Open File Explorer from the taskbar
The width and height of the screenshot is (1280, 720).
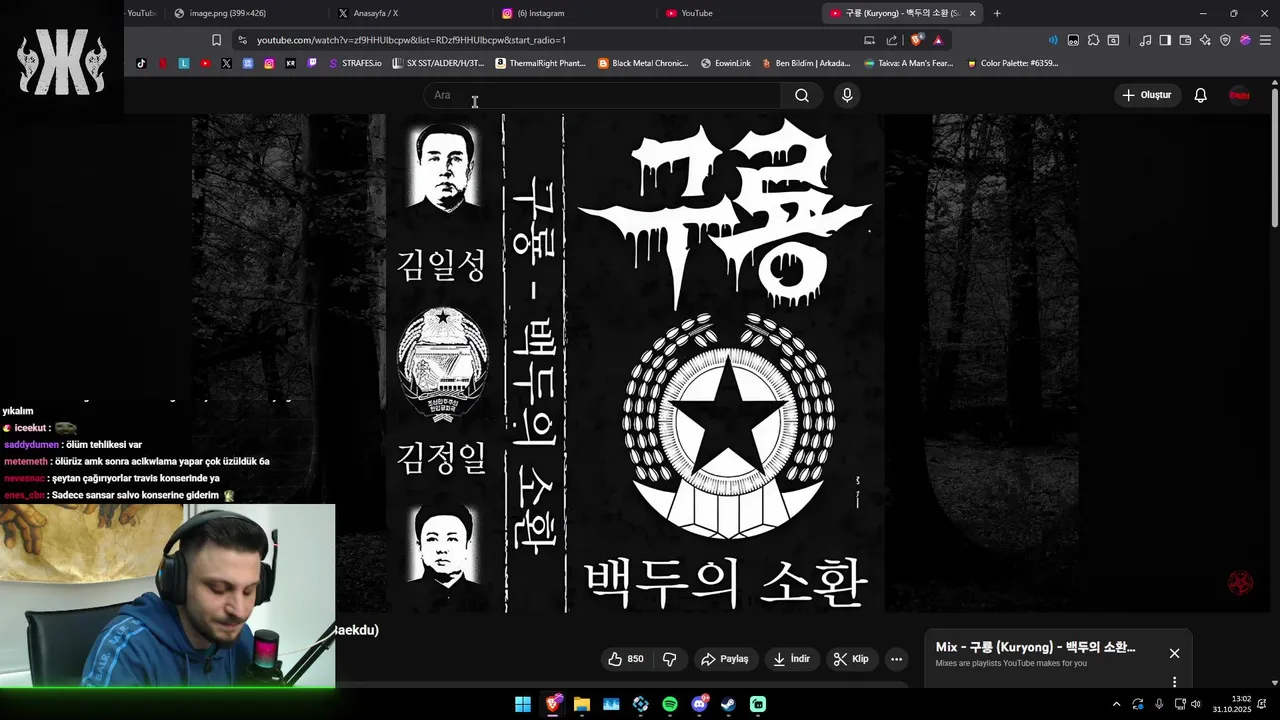point(582,704)
